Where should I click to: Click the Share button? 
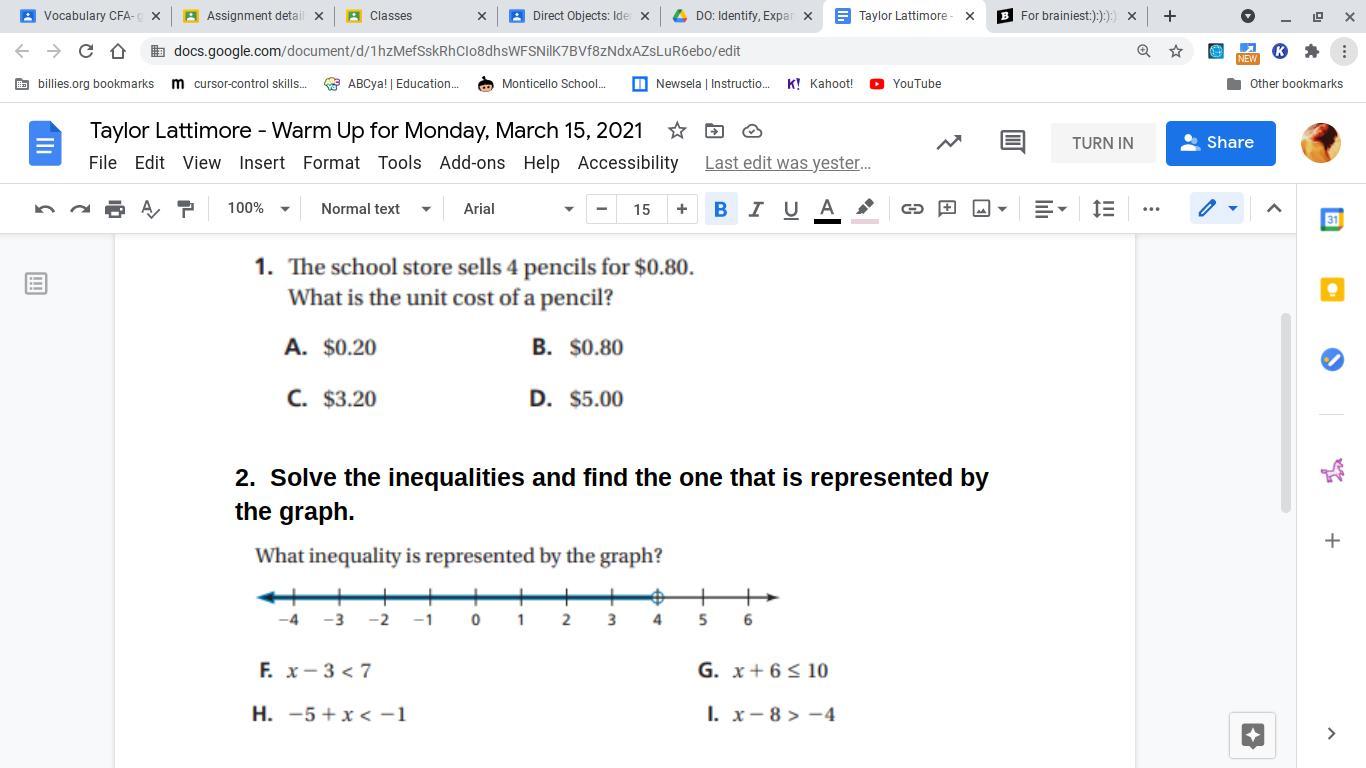(x=1220, y=143)
